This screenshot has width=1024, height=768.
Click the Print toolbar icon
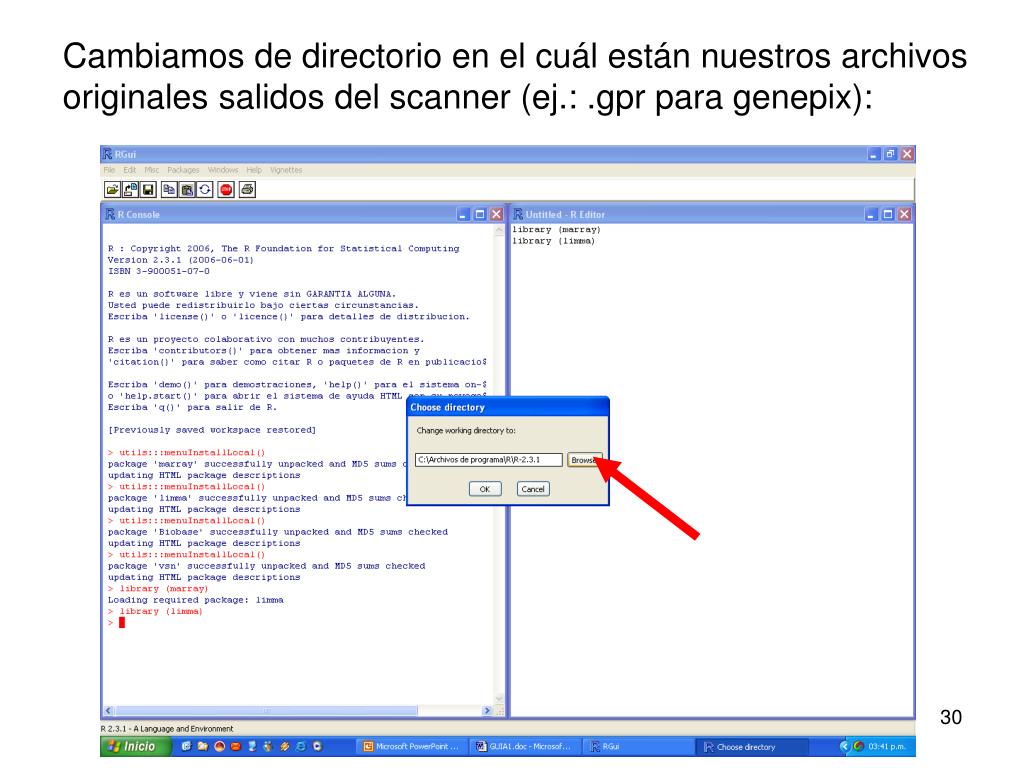(x=247, y=190)
